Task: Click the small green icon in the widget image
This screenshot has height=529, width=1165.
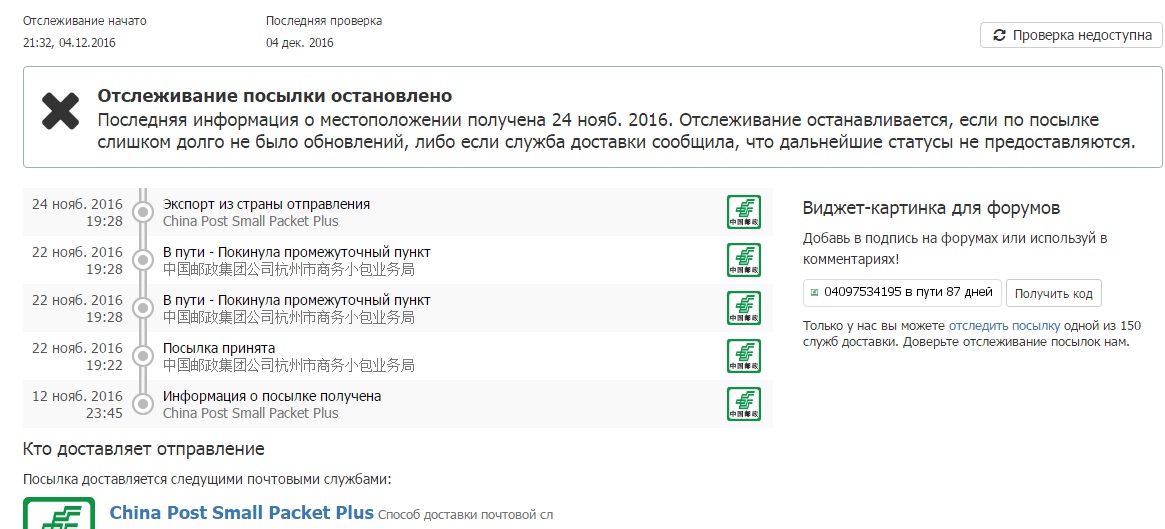Action: [x=814, y=293]
